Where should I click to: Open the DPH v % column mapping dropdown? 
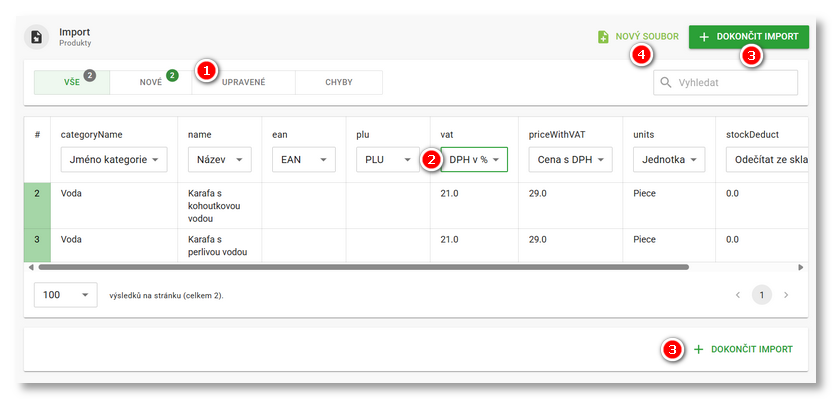[x=474, y=160]
